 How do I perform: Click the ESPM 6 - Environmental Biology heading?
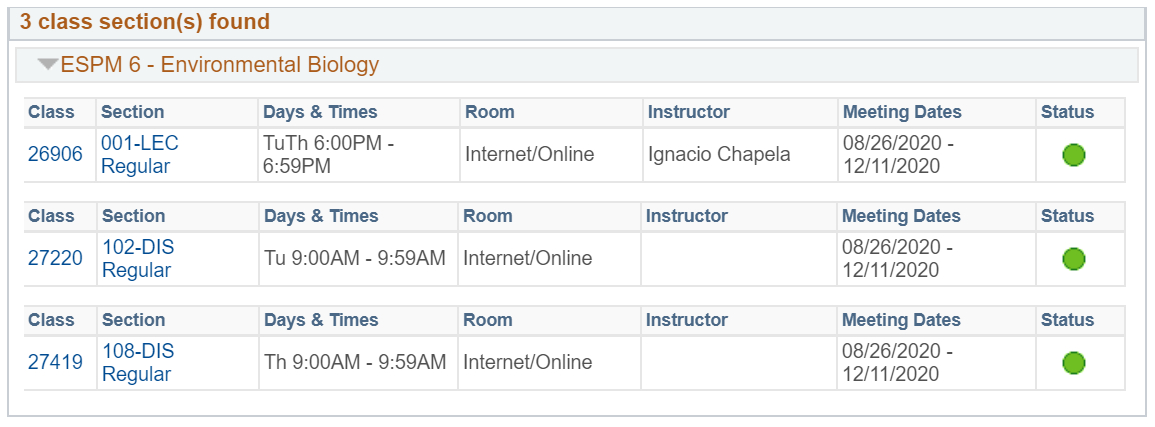coord(220,65)
